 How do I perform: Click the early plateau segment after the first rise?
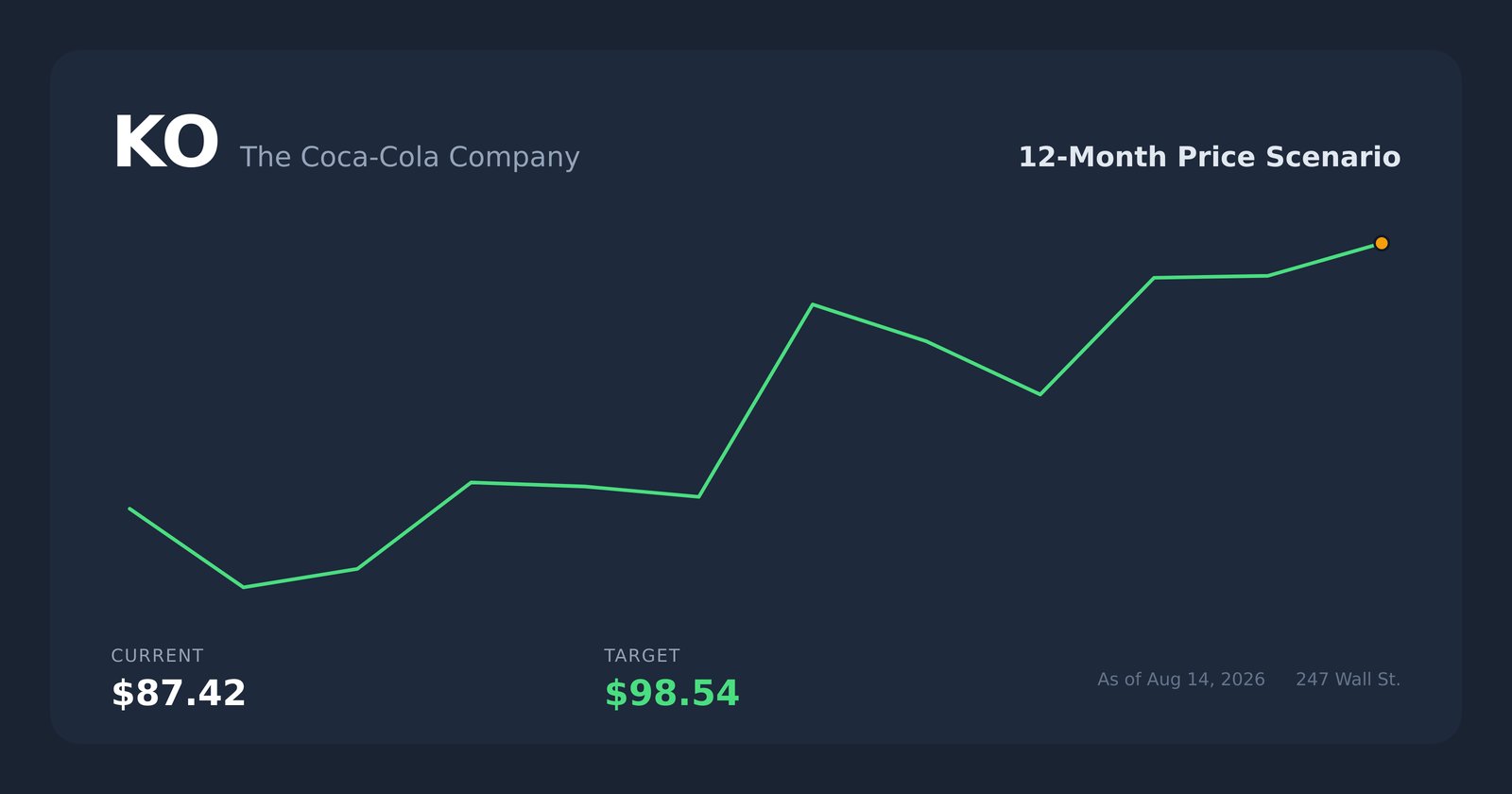(528, 484)
